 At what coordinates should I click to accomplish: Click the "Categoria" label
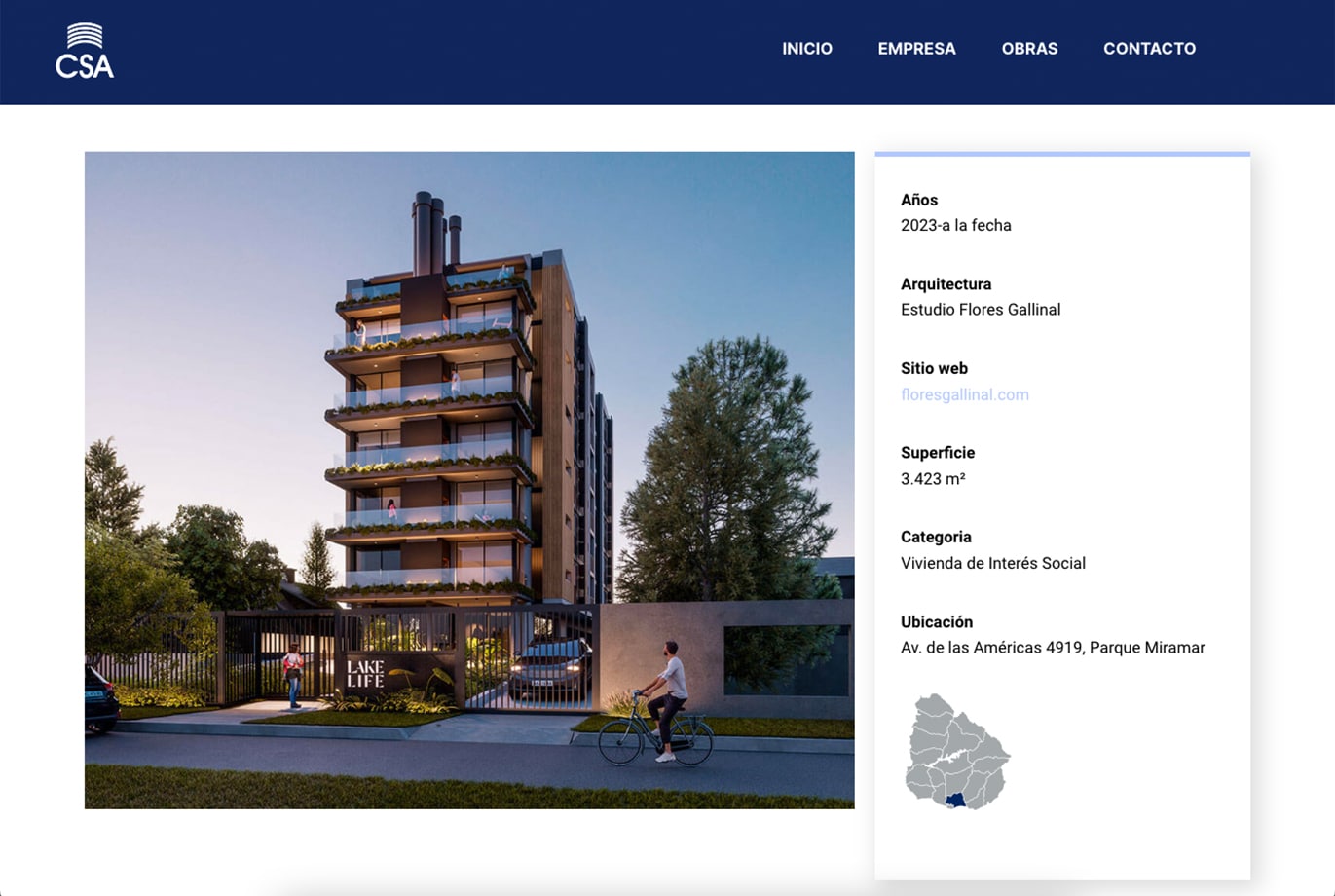coord(936,537)
